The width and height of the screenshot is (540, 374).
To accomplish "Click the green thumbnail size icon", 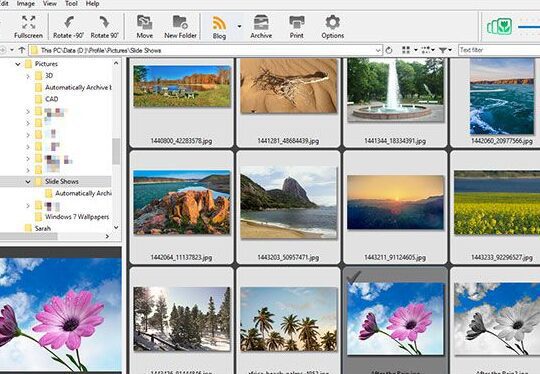I will pos(499,26).
